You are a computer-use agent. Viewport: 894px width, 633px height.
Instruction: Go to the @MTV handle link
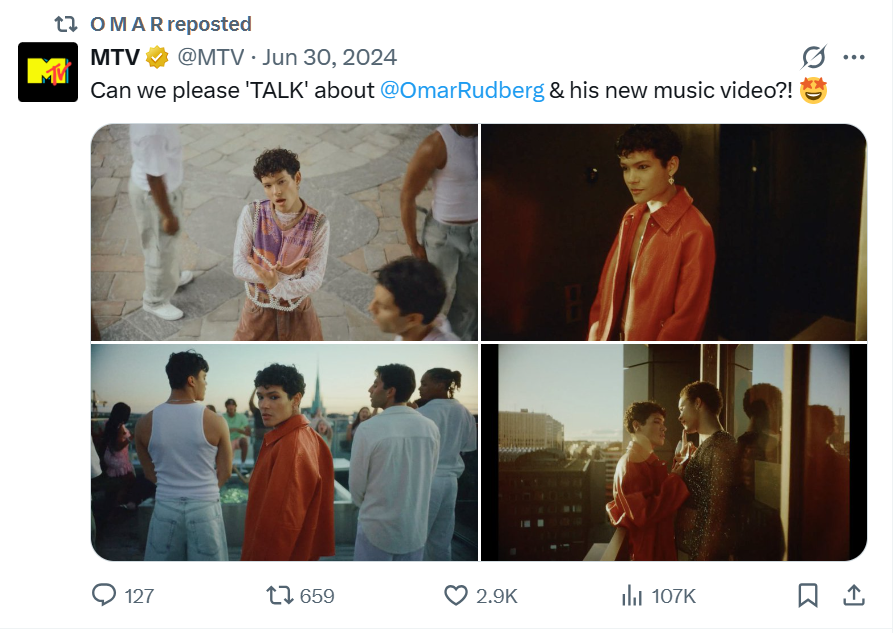tap(209, 57)
